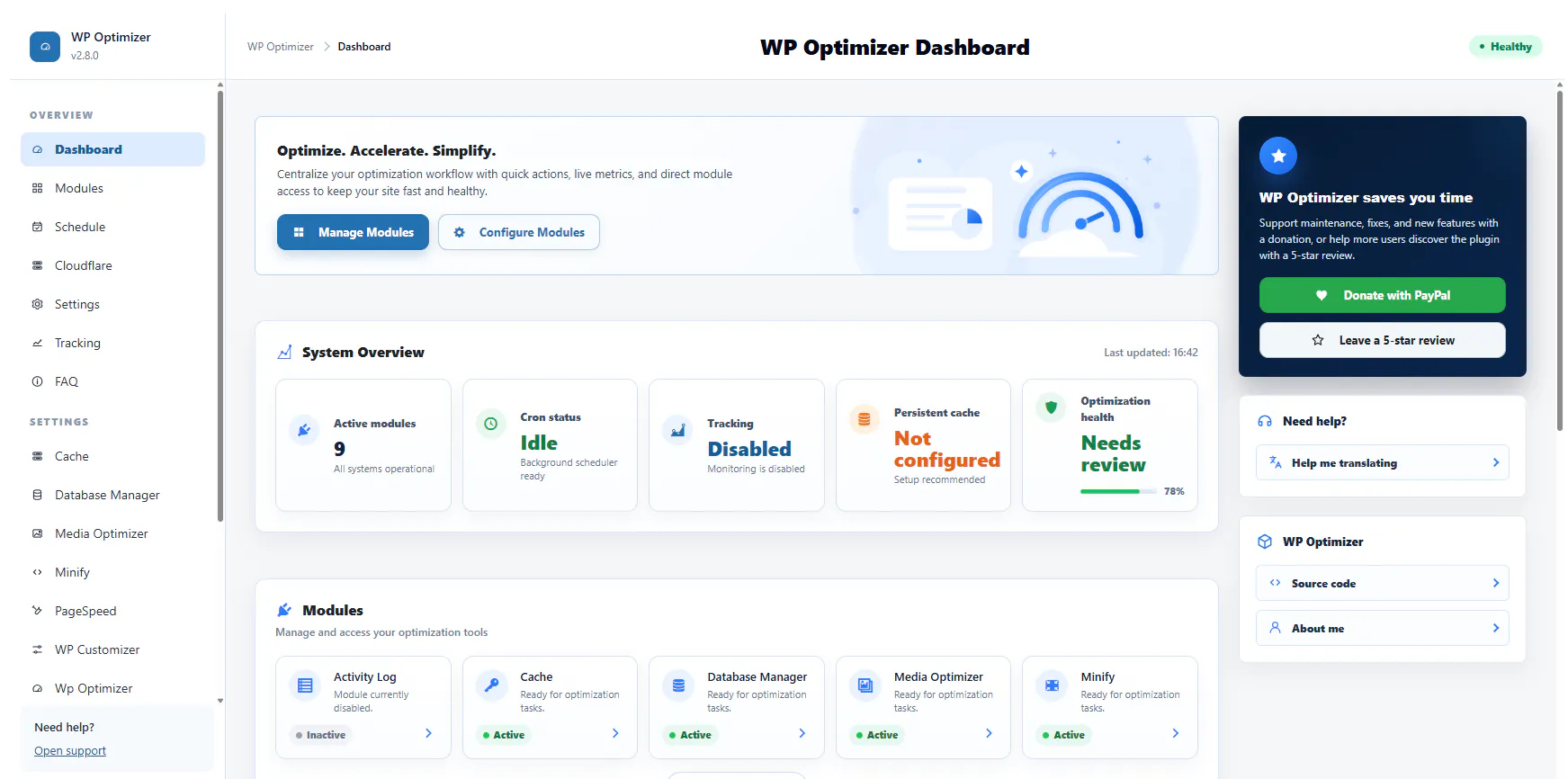Go to Schedule in the sidebar
The height and width of the screenshot is (779, 1568).
[x=112, y=227]
